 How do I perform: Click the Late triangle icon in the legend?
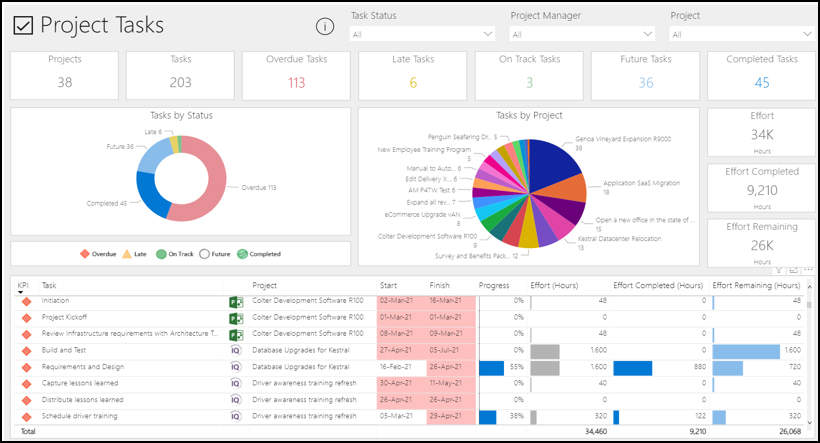pyautogui.click(x=127, y=254)
